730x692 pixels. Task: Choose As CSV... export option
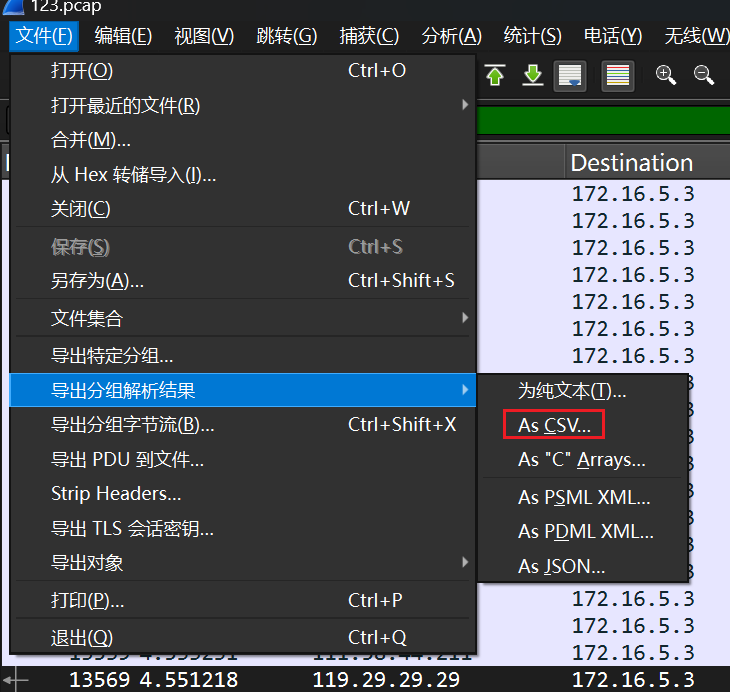pos(554,425)
